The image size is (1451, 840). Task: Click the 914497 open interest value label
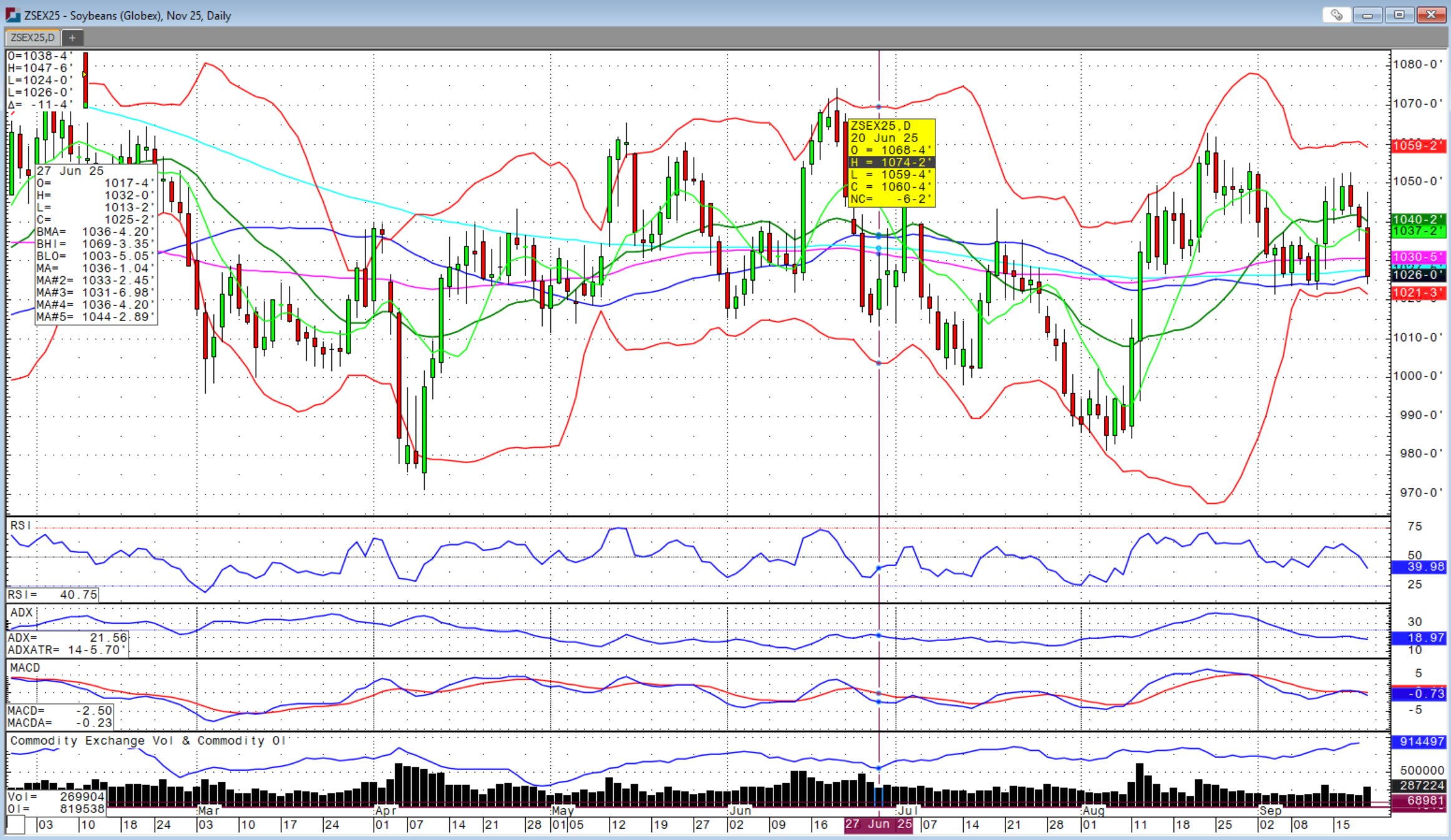click(x=1418, y=741)
